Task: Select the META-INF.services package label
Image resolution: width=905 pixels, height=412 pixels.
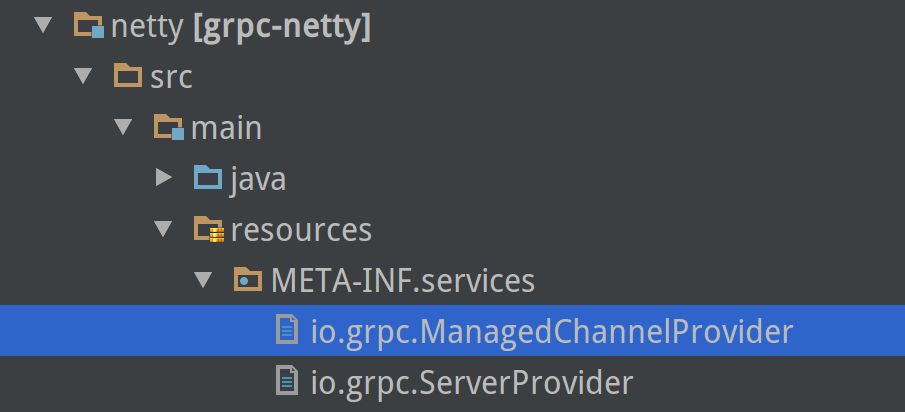Action: click(x=403, y=280)
